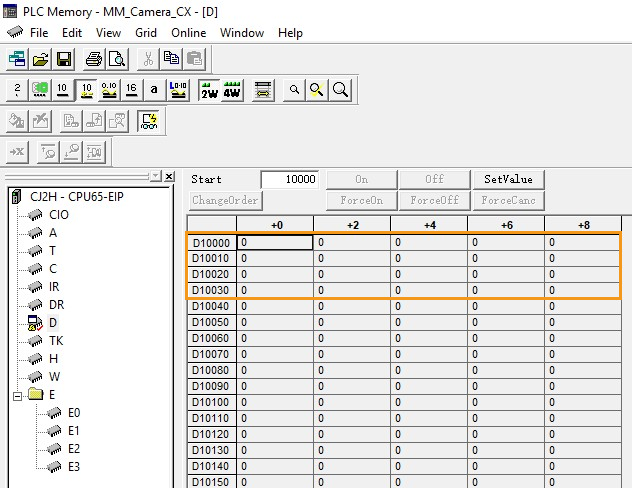The width and height of the screenshot is (632, 488).
Task: Click the largest magnifier zoom icon
Action: pyautogui.click(x=341, y=90)
